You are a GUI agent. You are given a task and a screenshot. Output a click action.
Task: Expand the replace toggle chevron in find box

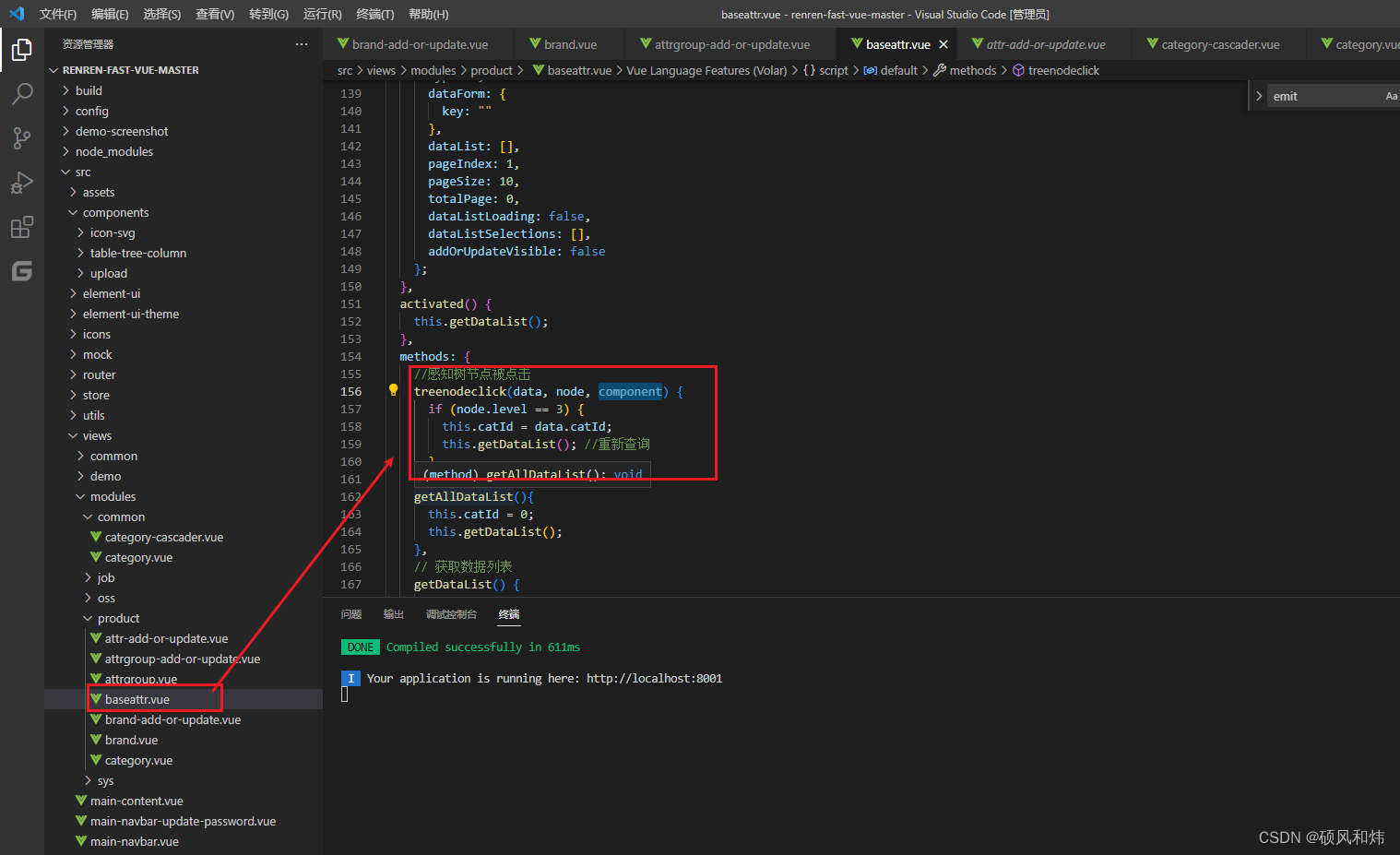(1259, 96)
